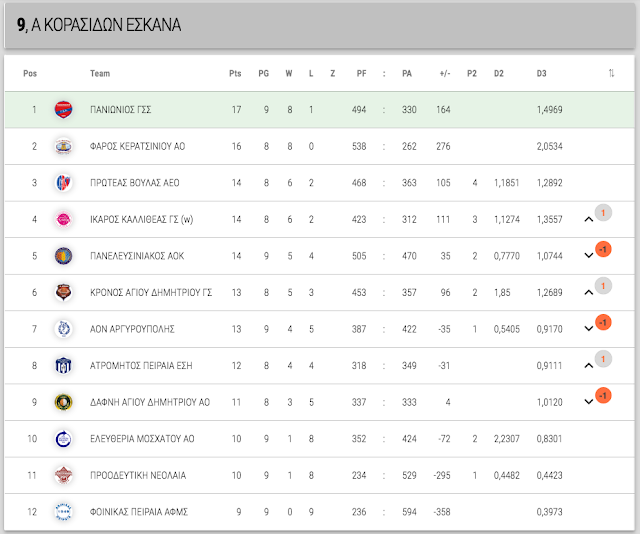Click the pink ΙΚΑΡΟΣ ΚΑΛΛΙΘΕΑΣ logo
This screenshot has width=640, height=534.
point(63,219)
